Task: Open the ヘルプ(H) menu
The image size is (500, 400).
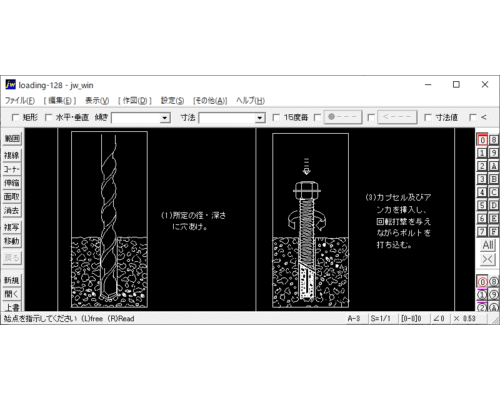Action: pos(250,100)
